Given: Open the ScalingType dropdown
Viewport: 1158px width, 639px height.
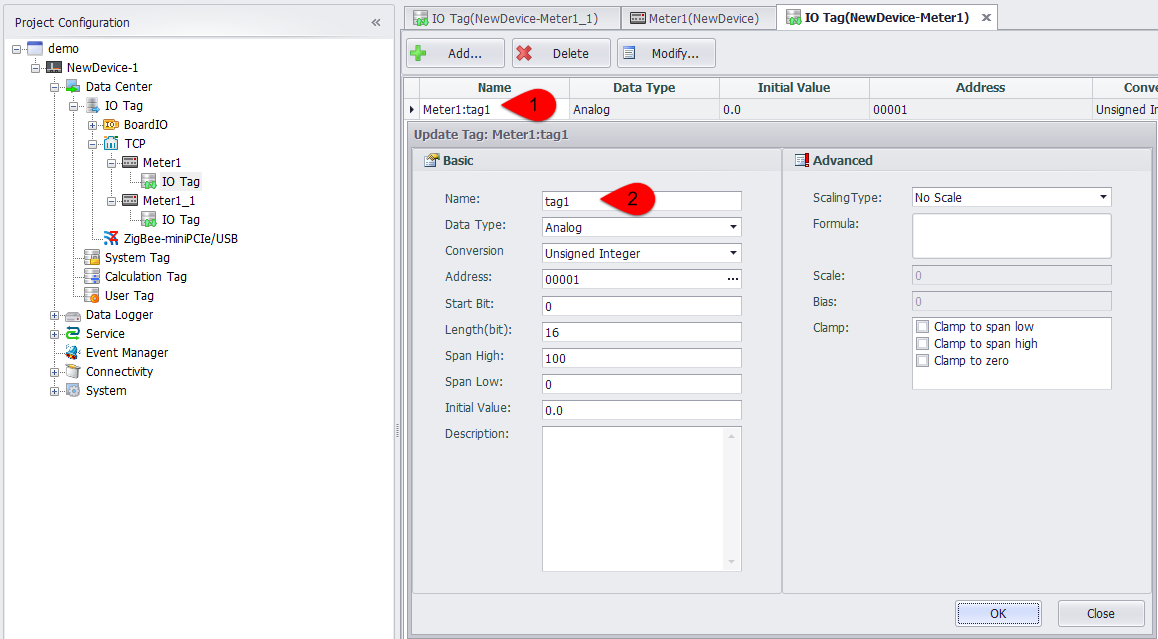Looking at the screenshot, I should 1103,198.
